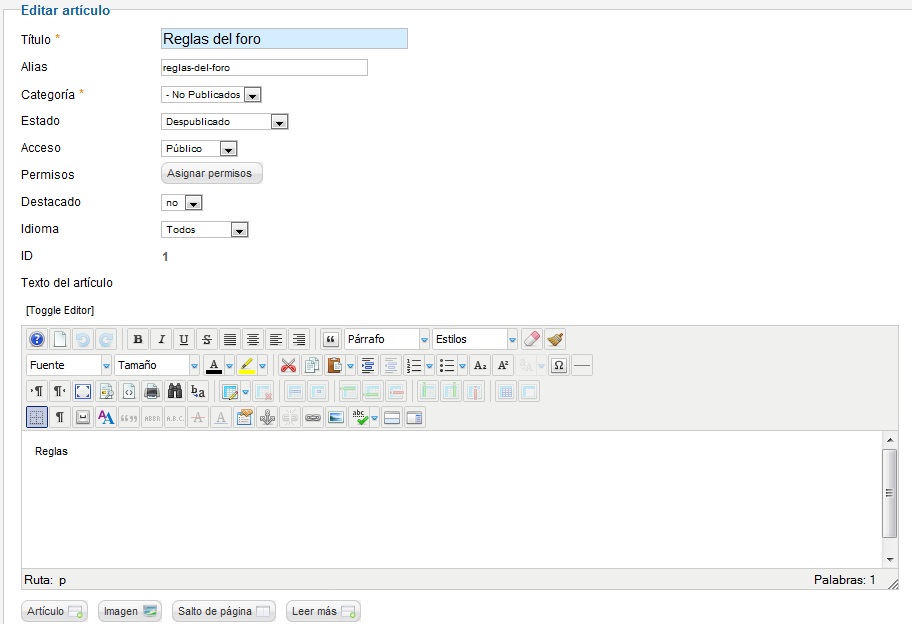Click the Print icon in the toolbar

point(152,392)
